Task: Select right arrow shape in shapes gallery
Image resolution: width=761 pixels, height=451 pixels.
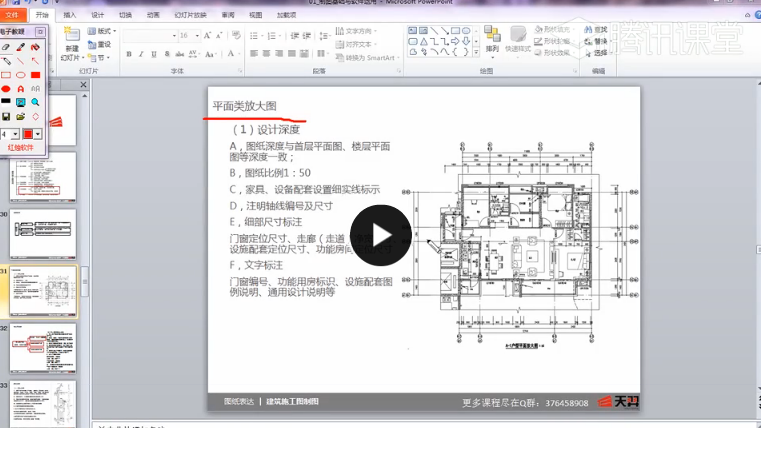Action: coord(455,41)
